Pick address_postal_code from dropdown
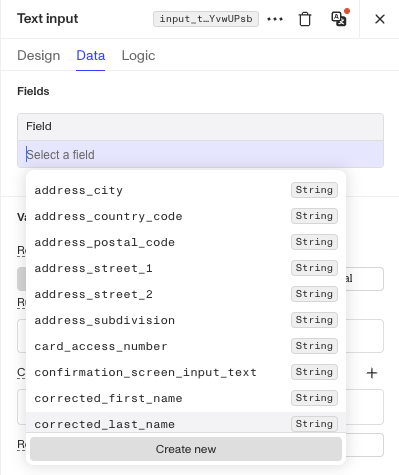Screen dimensions: 399x475 [186, 242]
